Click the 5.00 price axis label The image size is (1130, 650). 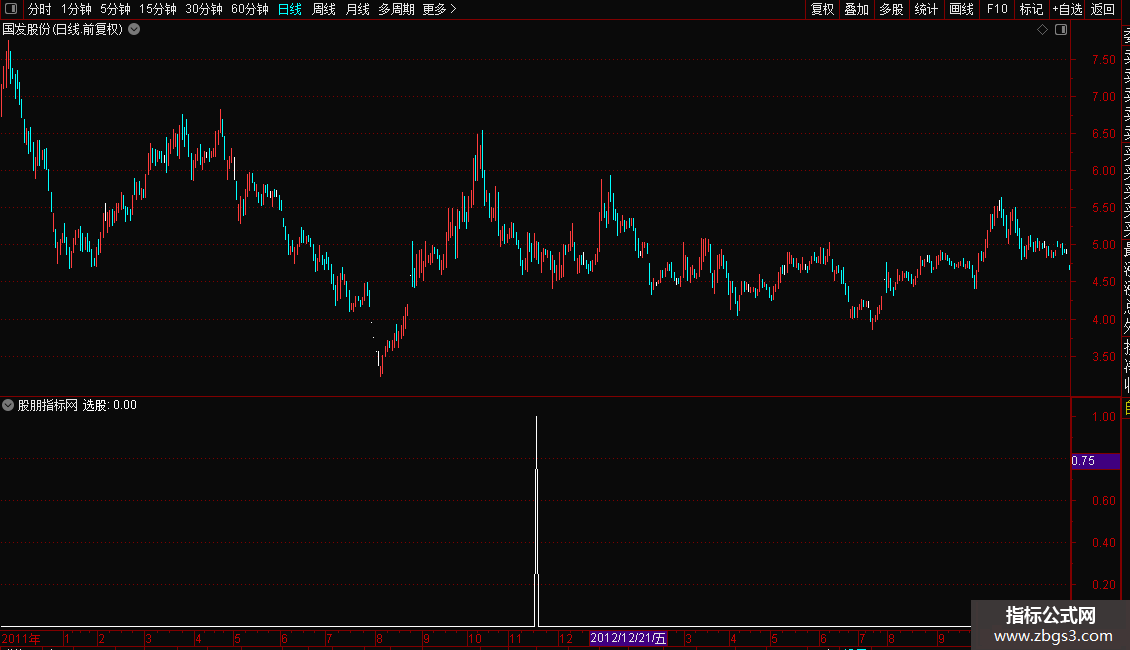pyautogui.click(x=1103, y=245)
